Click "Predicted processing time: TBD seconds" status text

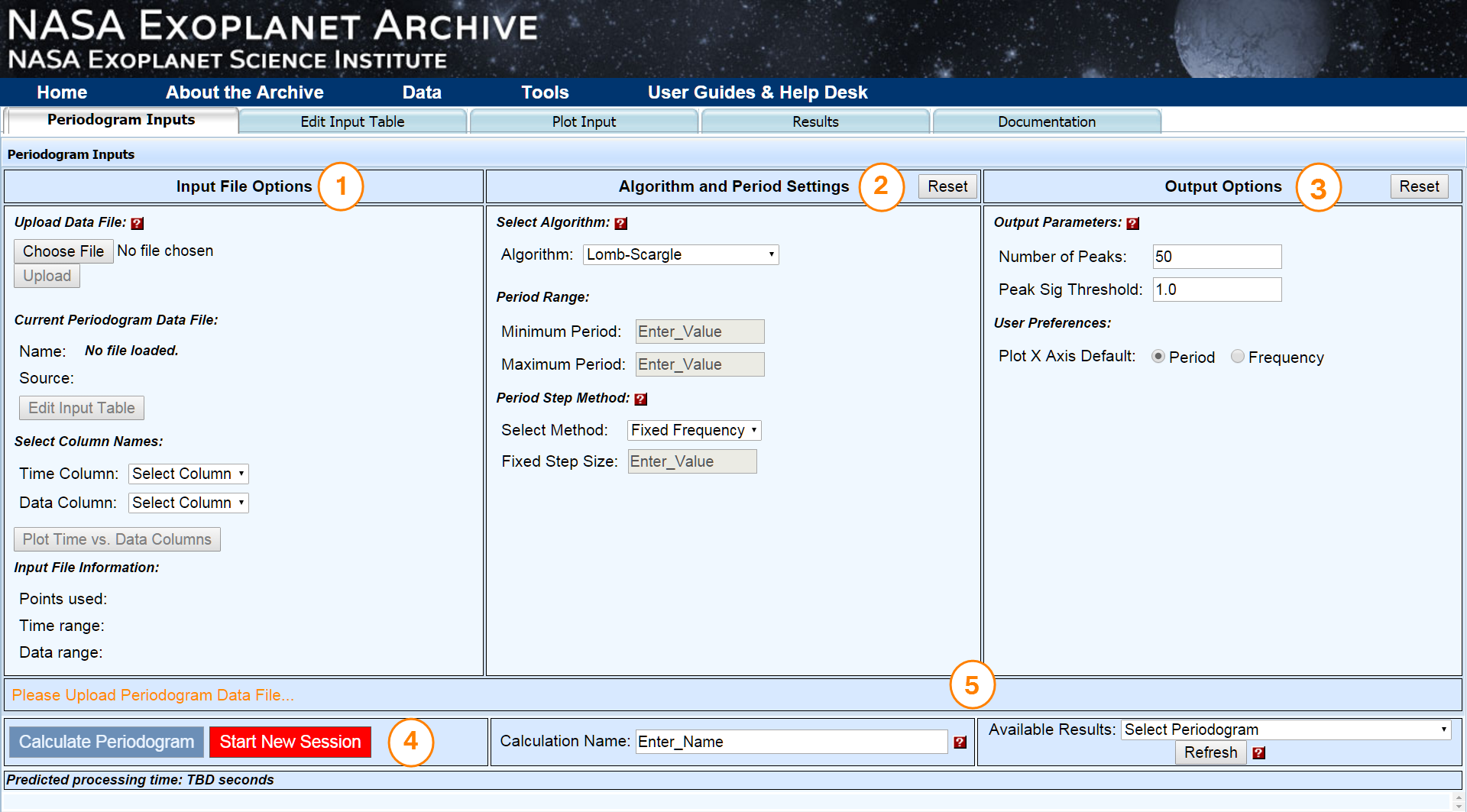pos(140,780)
